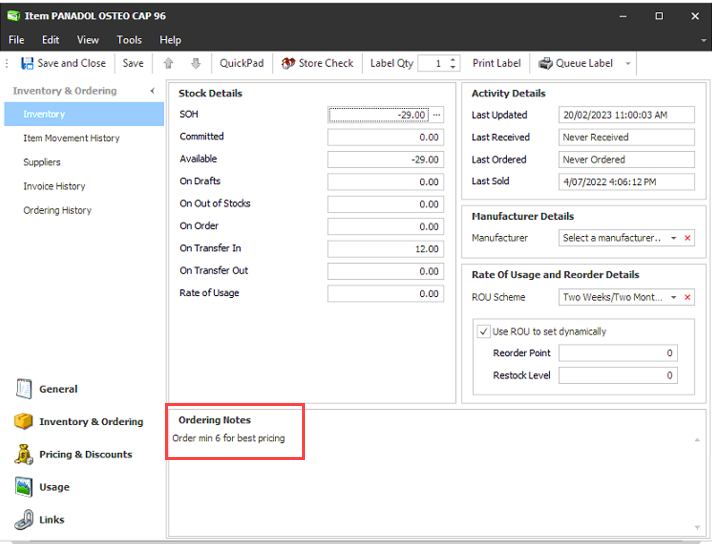Open the ROU Scheme dropdown

click(x=674, y=297)
